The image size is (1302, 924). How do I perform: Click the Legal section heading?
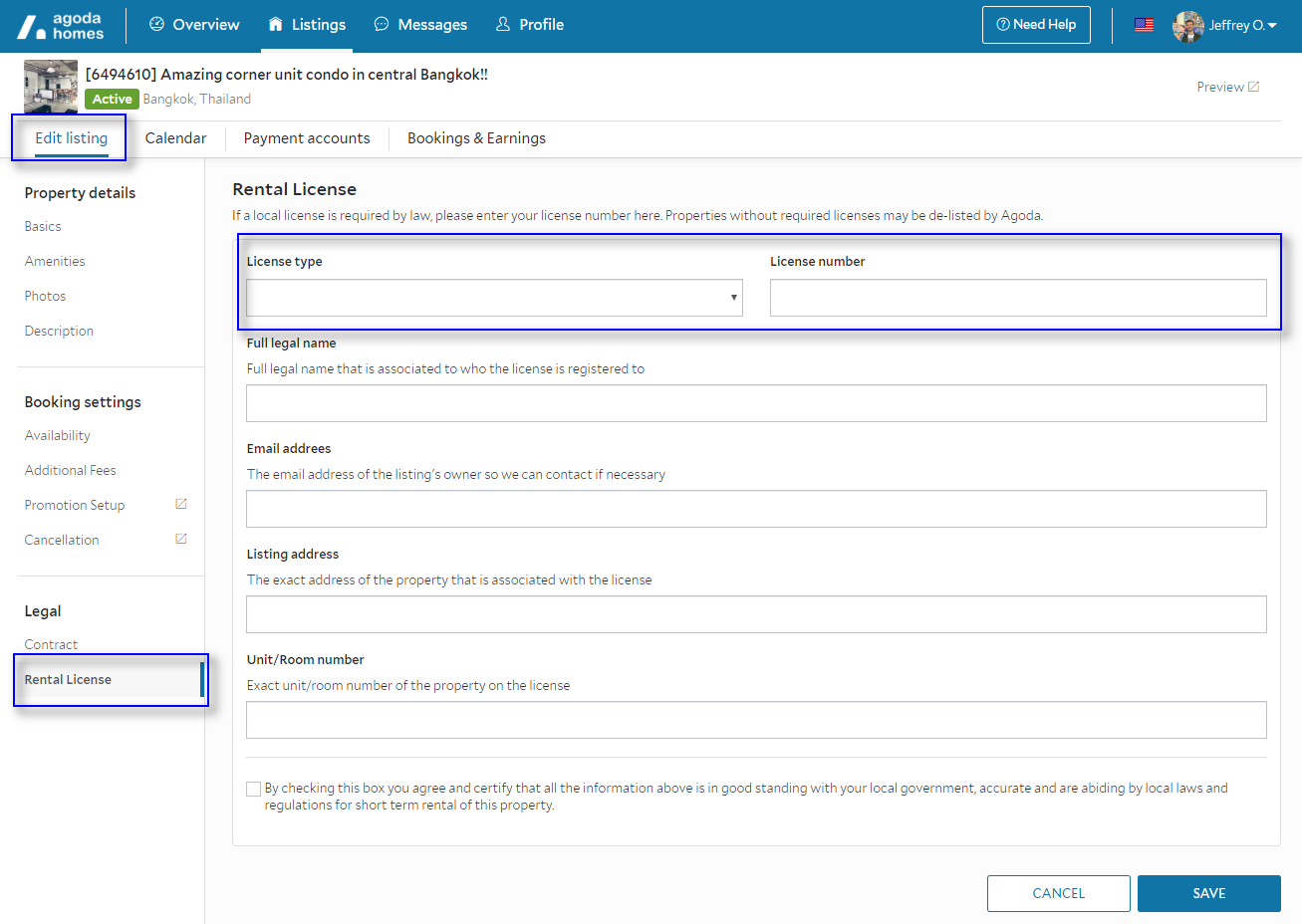(43, 610)
